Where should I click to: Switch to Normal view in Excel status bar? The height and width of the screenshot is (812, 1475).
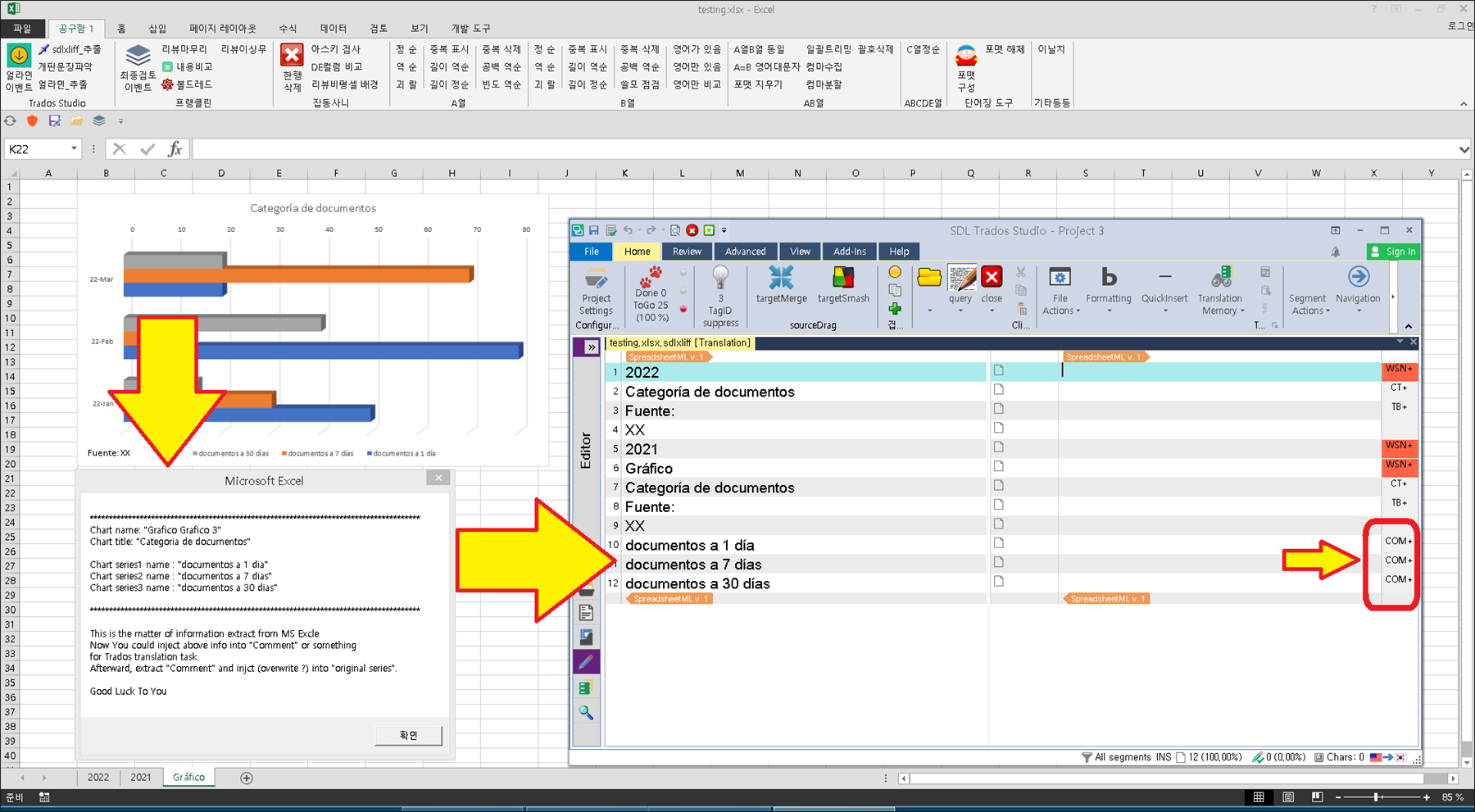pos(1259,797)
